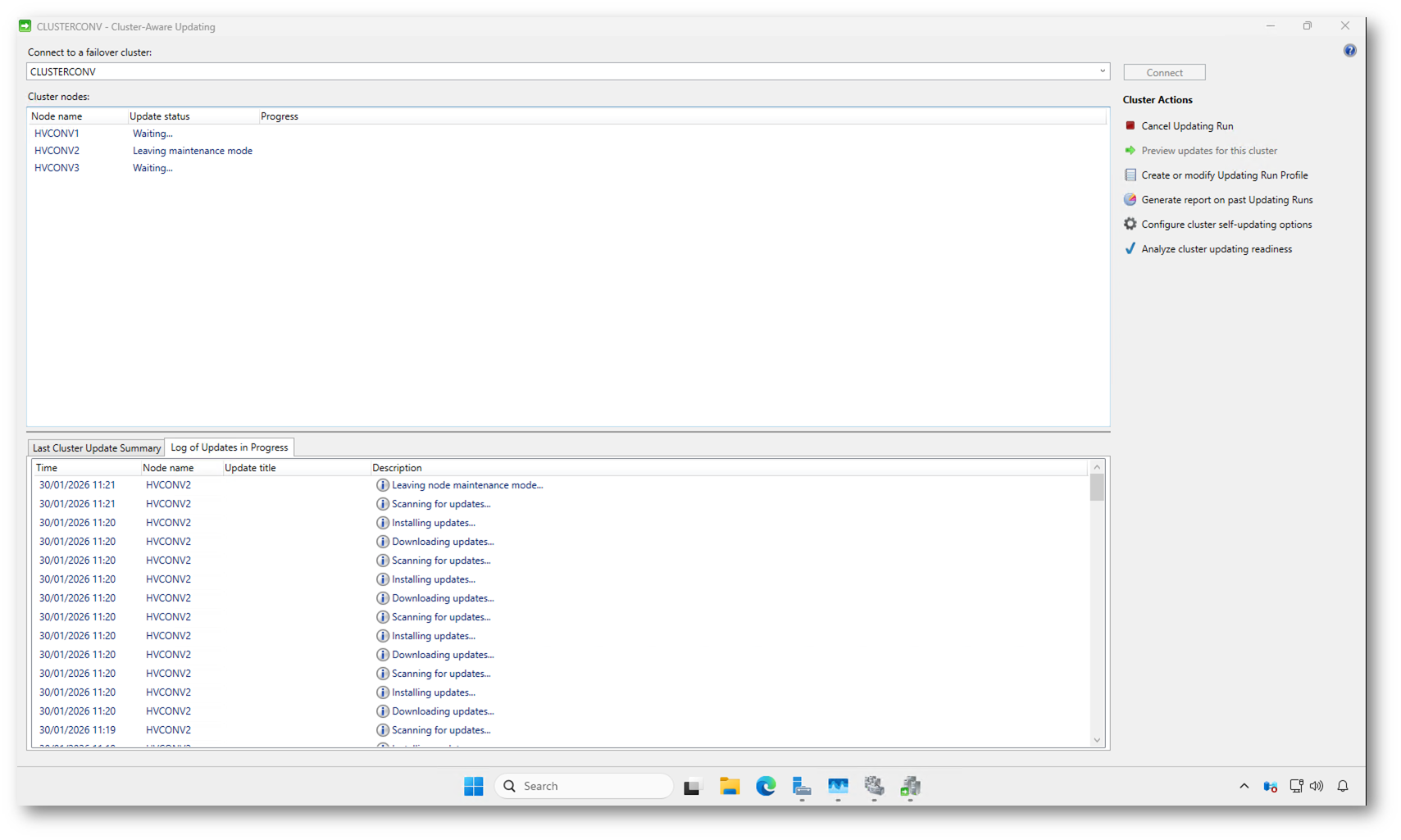Open the Windows Start menu

coord(474,786)
